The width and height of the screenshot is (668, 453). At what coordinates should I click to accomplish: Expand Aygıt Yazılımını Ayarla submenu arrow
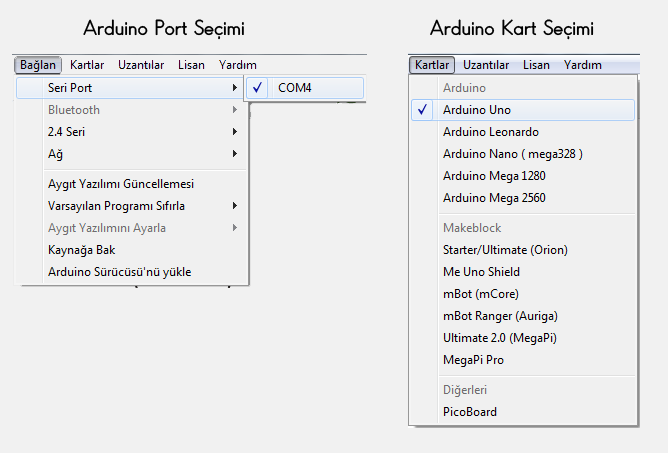(x=235, y=228)
